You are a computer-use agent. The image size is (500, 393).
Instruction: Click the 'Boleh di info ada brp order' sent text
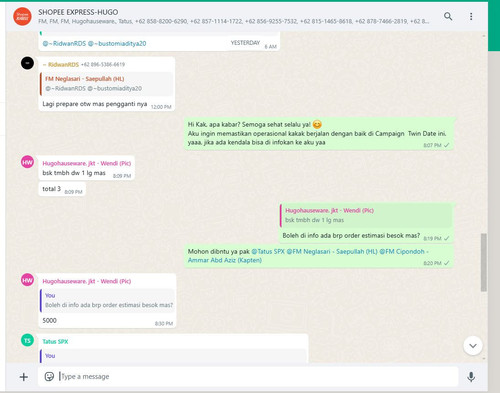pyautogui.click(x=351, y=236)
